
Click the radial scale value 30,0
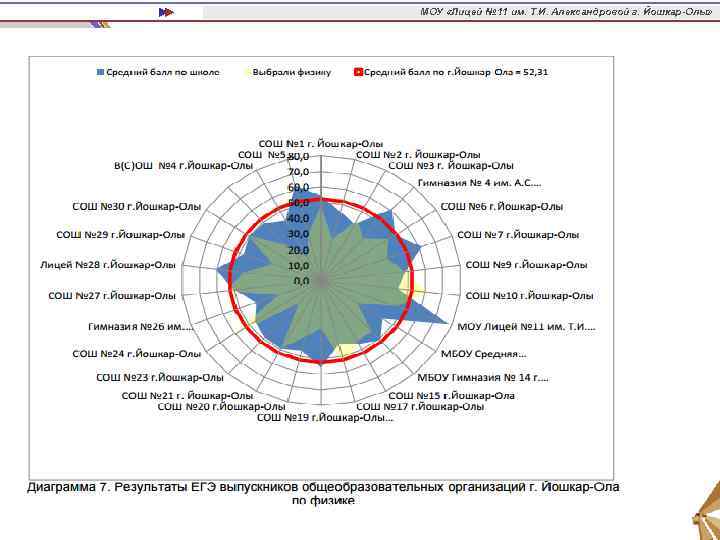tap(298, 234)
